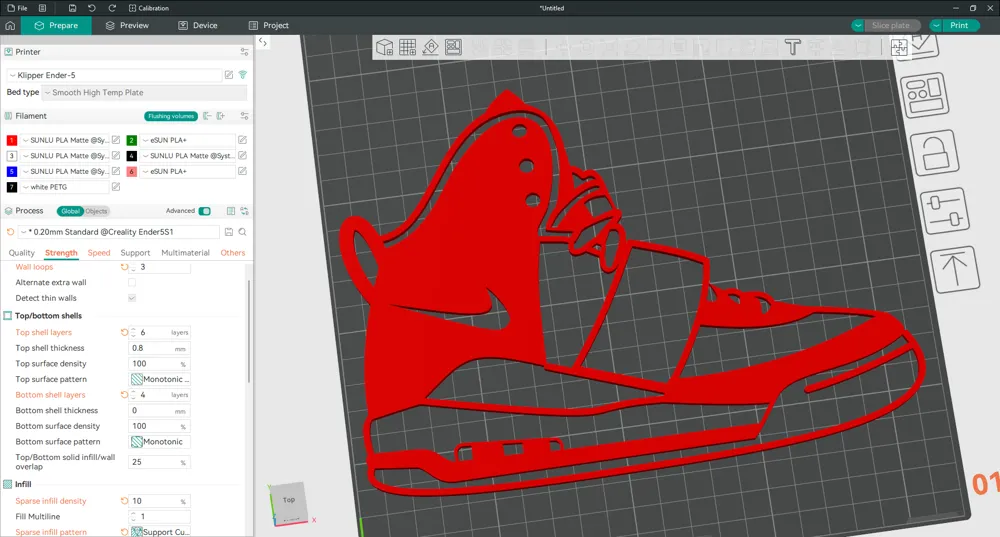Viewport: 1000px width, 537px height.
Task: Open the Bottom surface pattern dropdown
Action: [159, 442]
